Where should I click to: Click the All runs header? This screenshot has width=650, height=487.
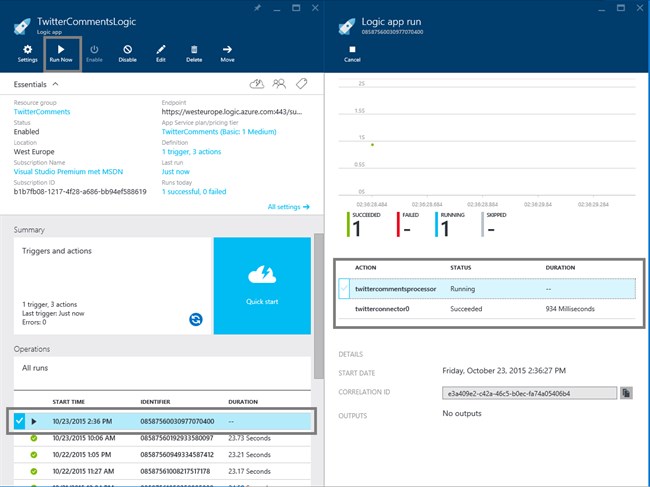pos(35,368)
